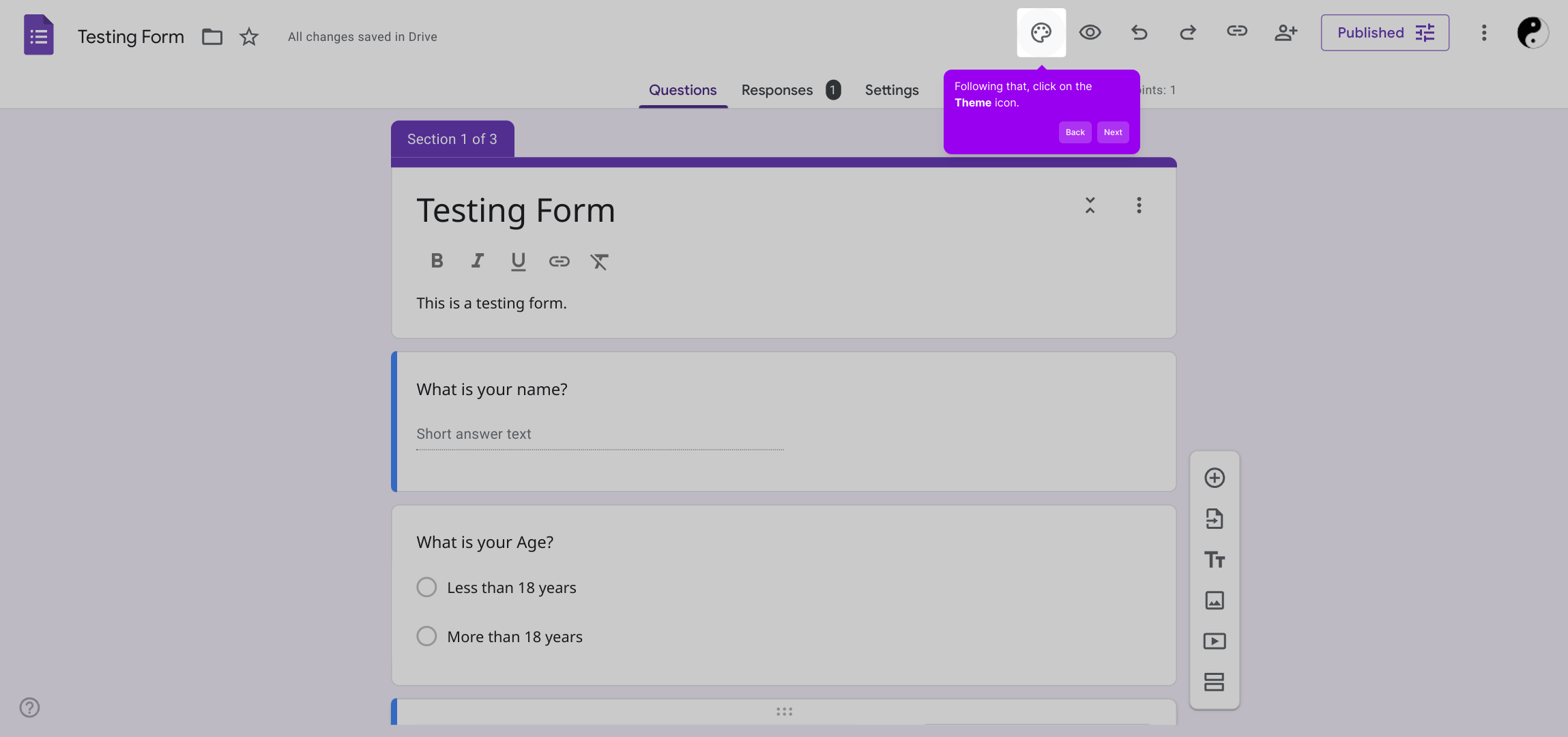Click the Import questions icon
The height and width of the screenshot is (737, 1568).
click(x=1214, y=519)
